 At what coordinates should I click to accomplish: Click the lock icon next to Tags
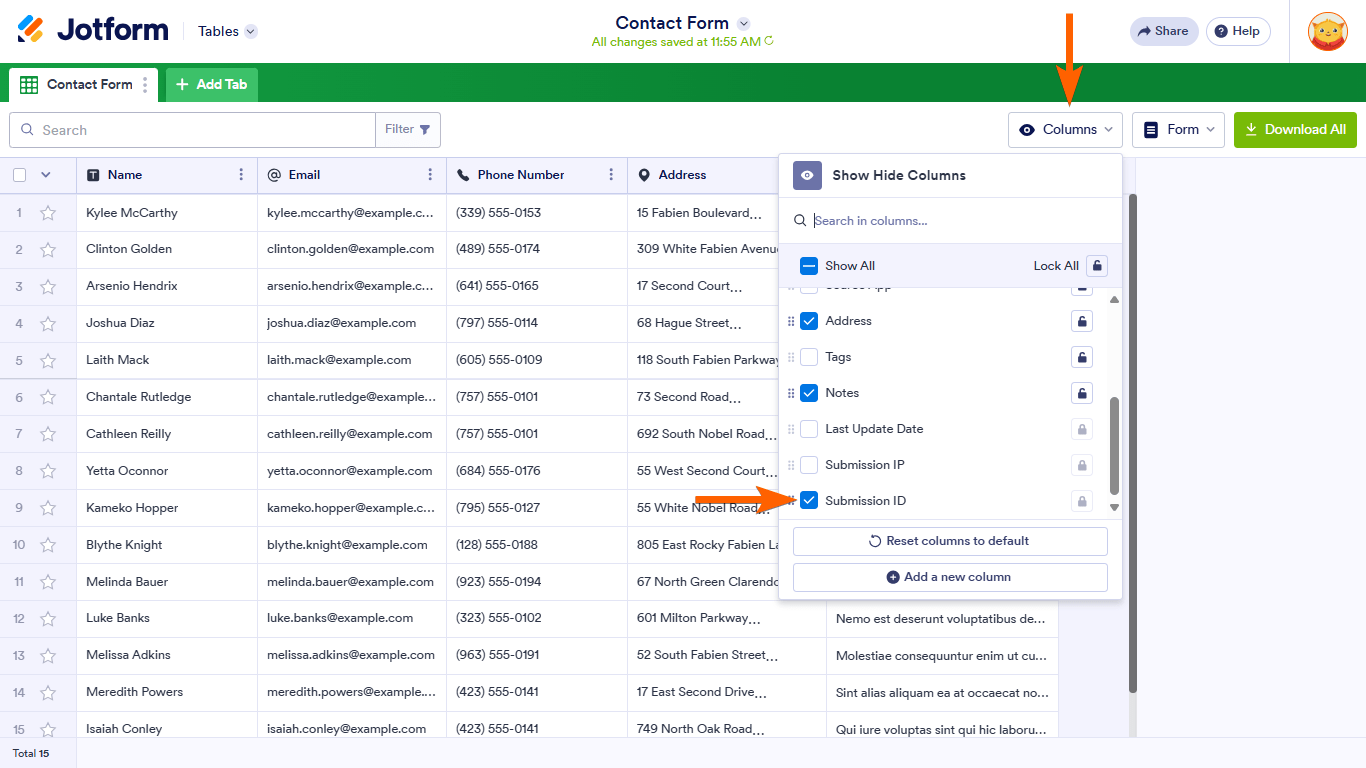coord(1081,357)
